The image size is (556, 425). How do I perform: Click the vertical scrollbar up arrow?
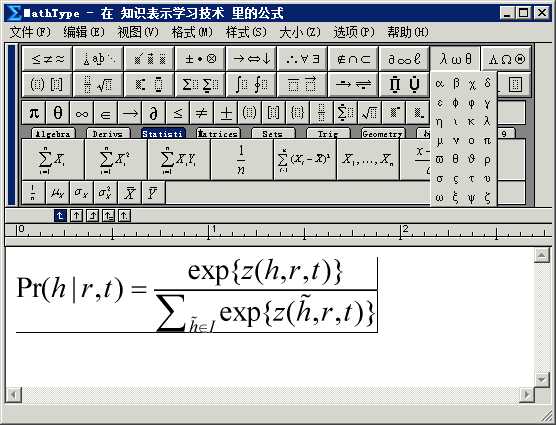[542, 255]
